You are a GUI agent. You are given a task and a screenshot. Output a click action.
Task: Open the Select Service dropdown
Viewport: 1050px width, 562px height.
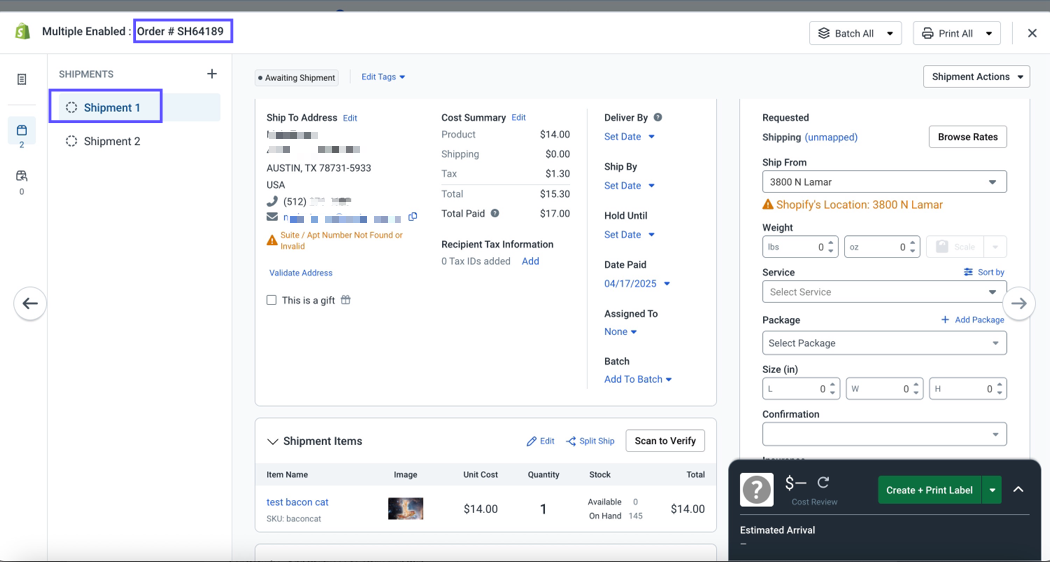884,292
